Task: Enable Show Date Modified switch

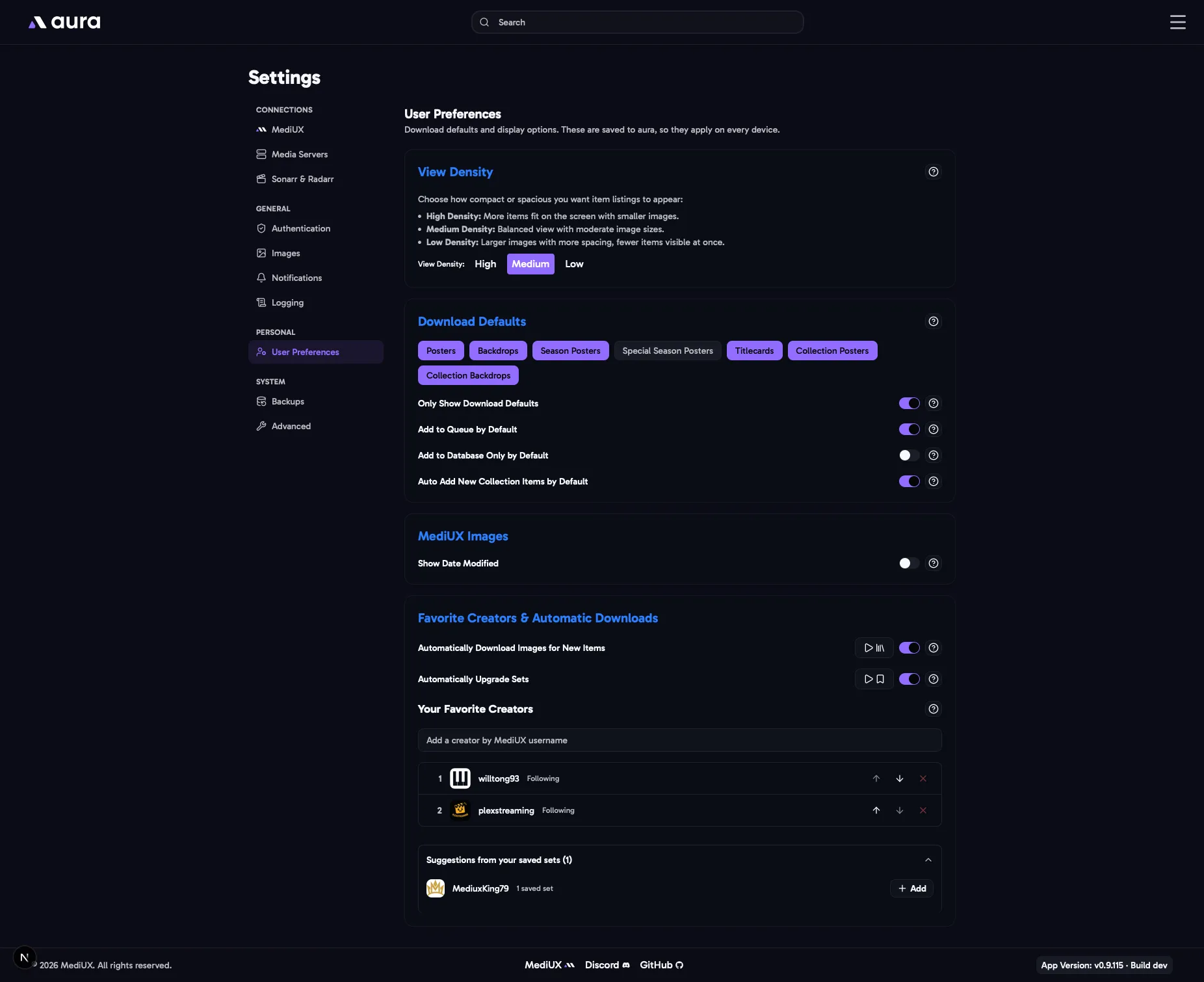Action: tap(909, 563)
